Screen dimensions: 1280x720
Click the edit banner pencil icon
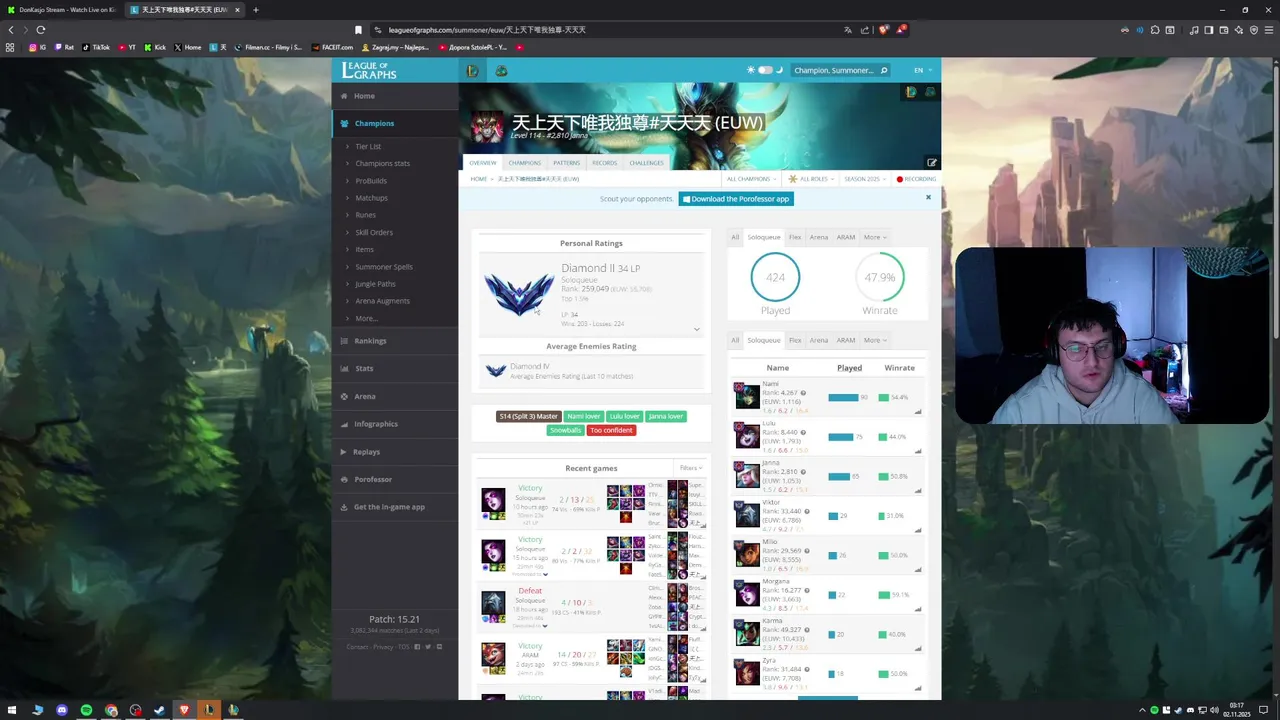point(931,162)
